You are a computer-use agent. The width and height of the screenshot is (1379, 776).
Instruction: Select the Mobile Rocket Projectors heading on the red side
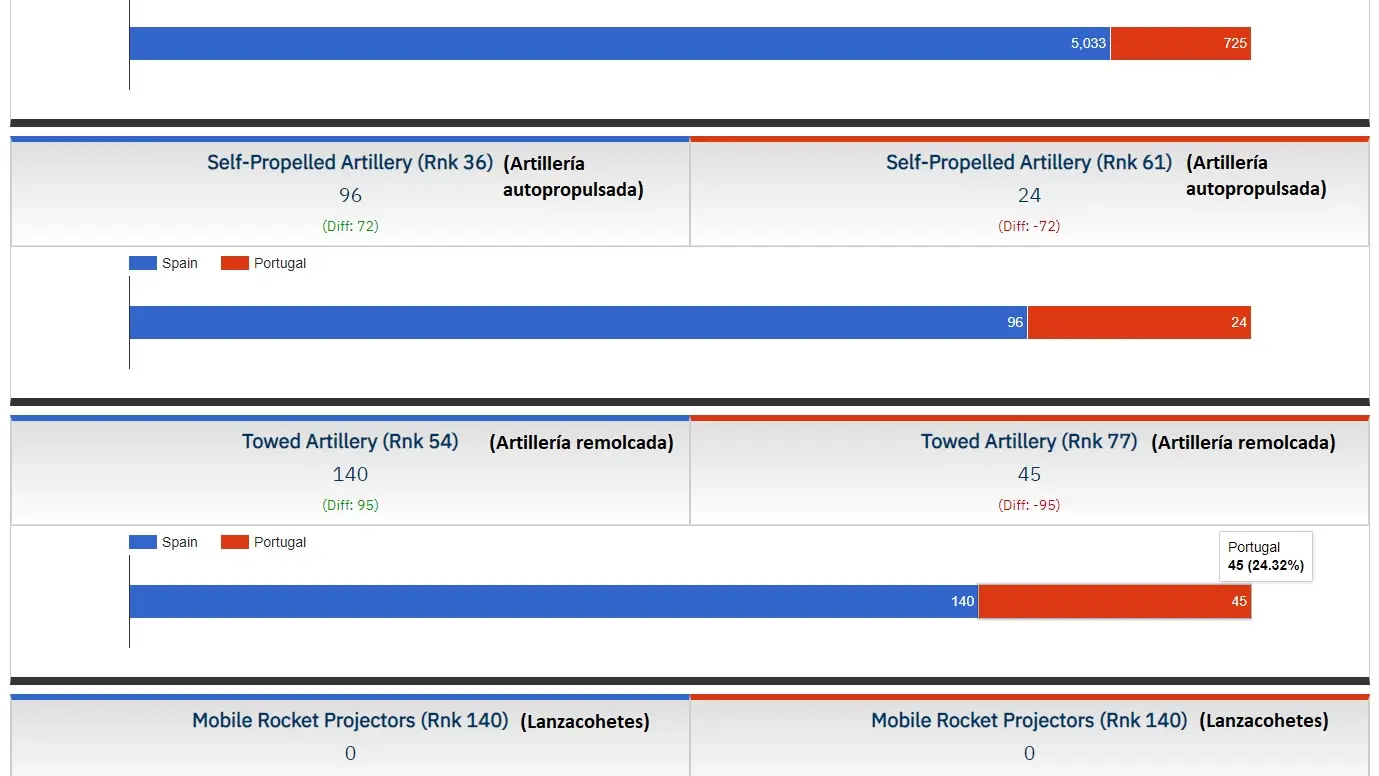(x=1028, y=720)
